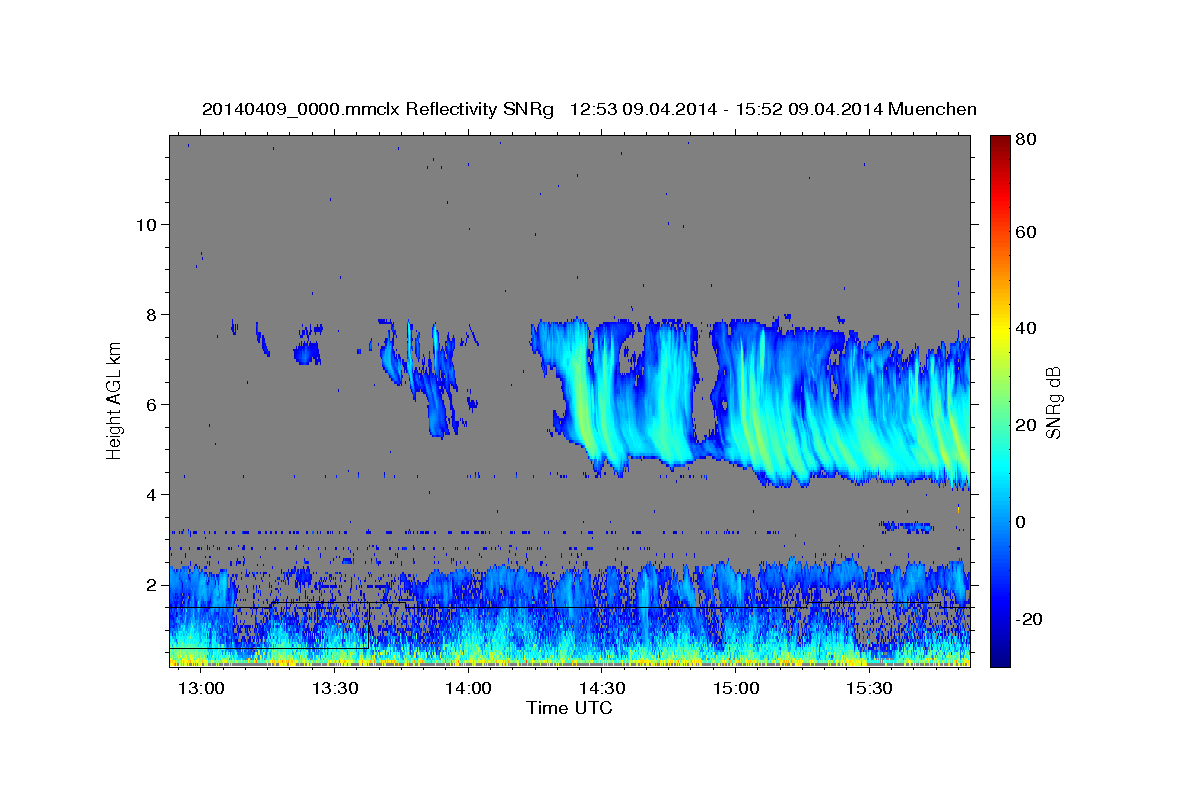Click the height tick label 4
Image resolution: width=1200 pixels, height=800 pixels.
[x=152, y=495]
